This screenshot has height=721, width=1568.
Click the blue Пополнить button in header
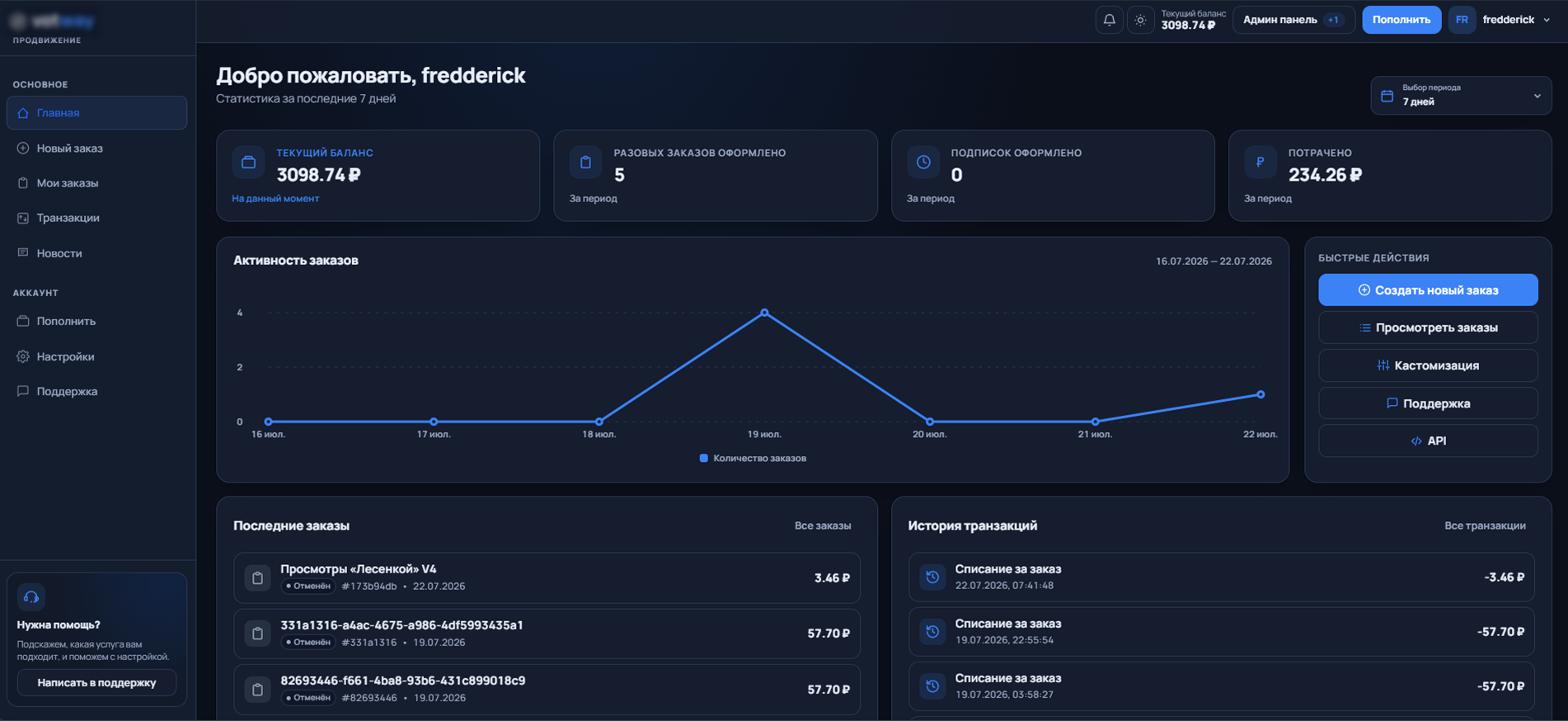(1401, 20)
